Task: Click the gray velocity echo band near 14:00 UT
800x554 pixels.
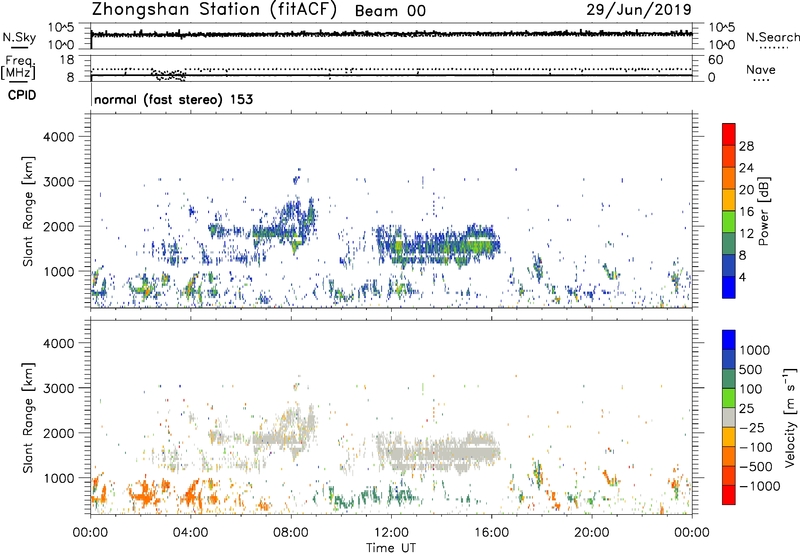Action: [x=439, y=452]
